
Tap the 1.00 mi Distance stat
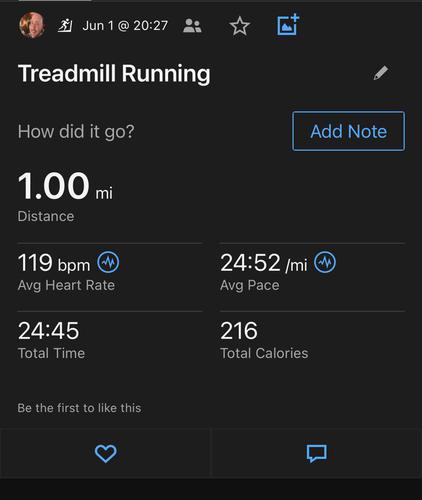65,196
